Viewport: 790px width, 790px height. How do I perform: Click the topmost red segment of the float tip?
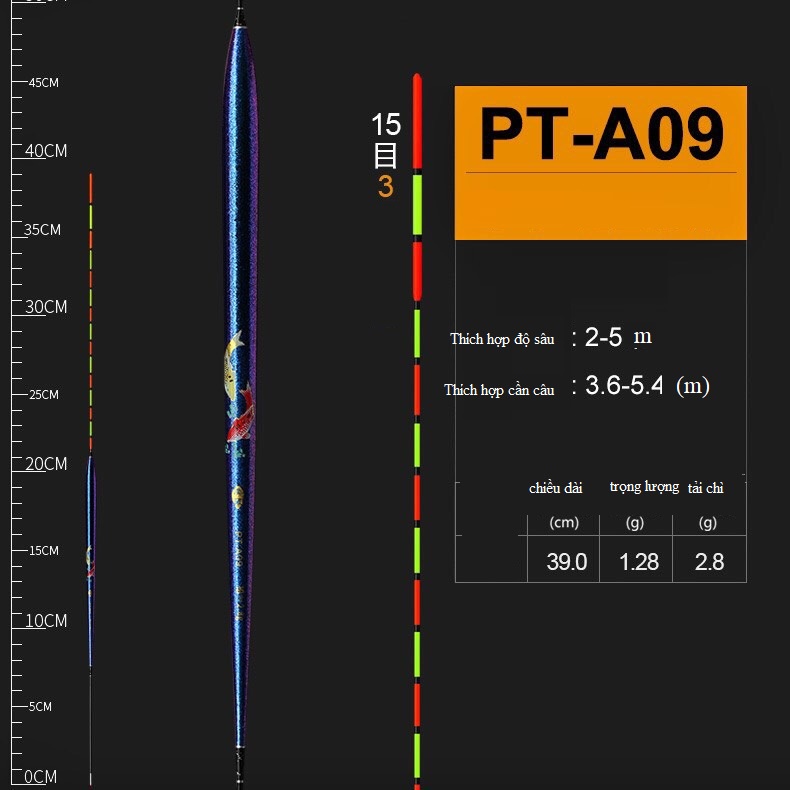pyautogui.click(x=417, y=120)
